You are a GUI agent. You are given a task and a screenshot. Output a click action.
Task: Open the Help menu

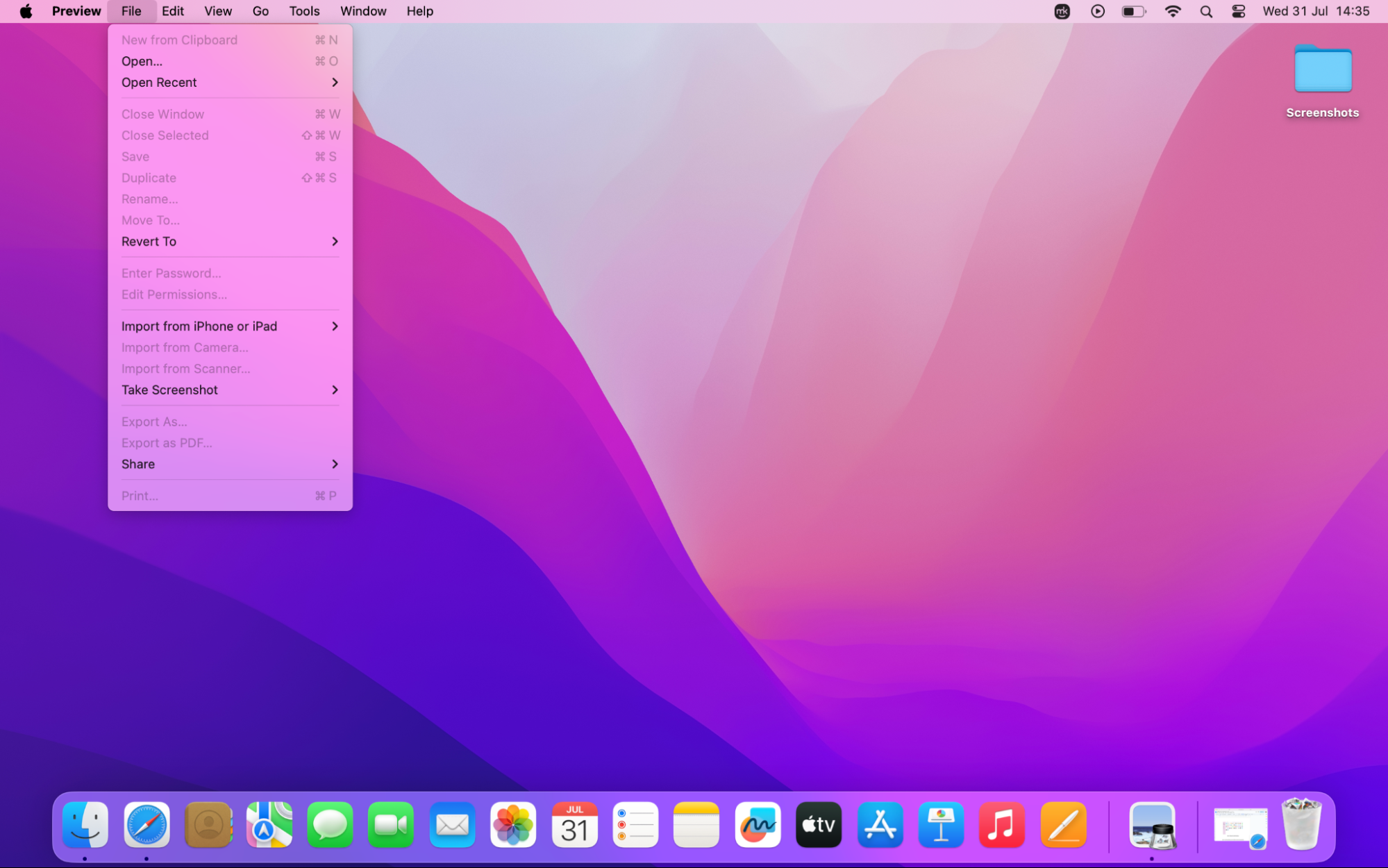pos(419,11)
